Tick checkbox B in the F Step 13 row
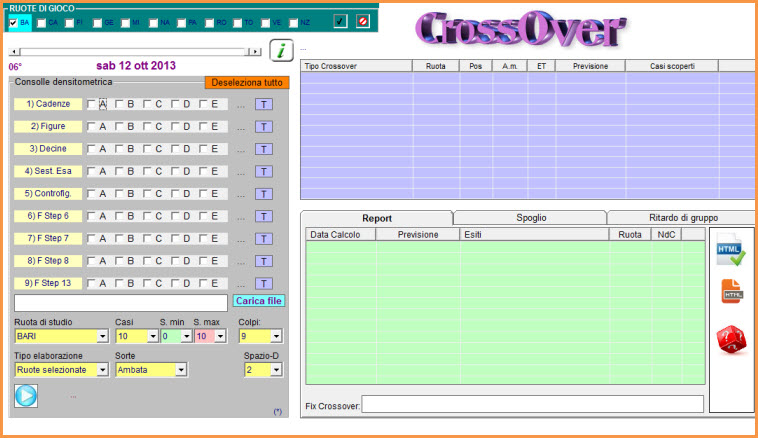Screen dimensions: 758x438 click(x=119, y=283)
